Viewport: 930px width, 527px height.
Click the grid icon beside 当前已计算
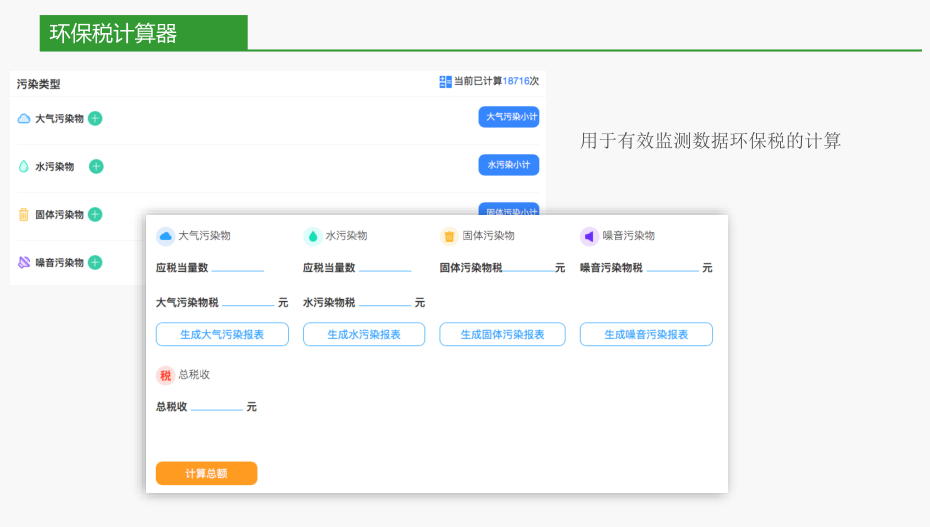click(x=445, y=82)
